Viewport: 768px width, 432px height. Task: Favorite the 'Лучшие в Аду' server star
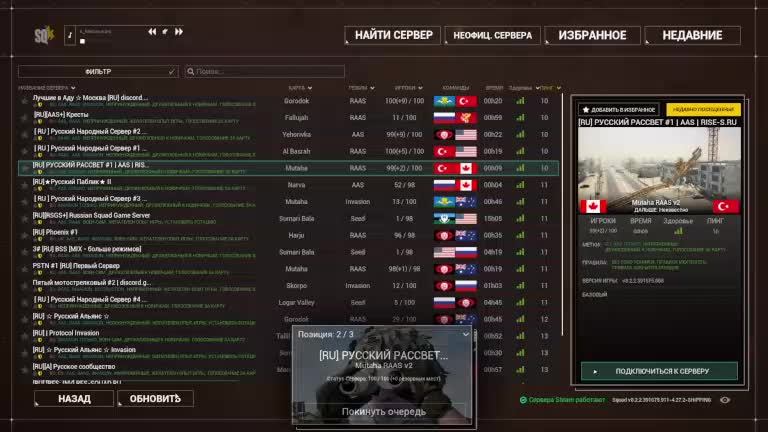(24, 101)
